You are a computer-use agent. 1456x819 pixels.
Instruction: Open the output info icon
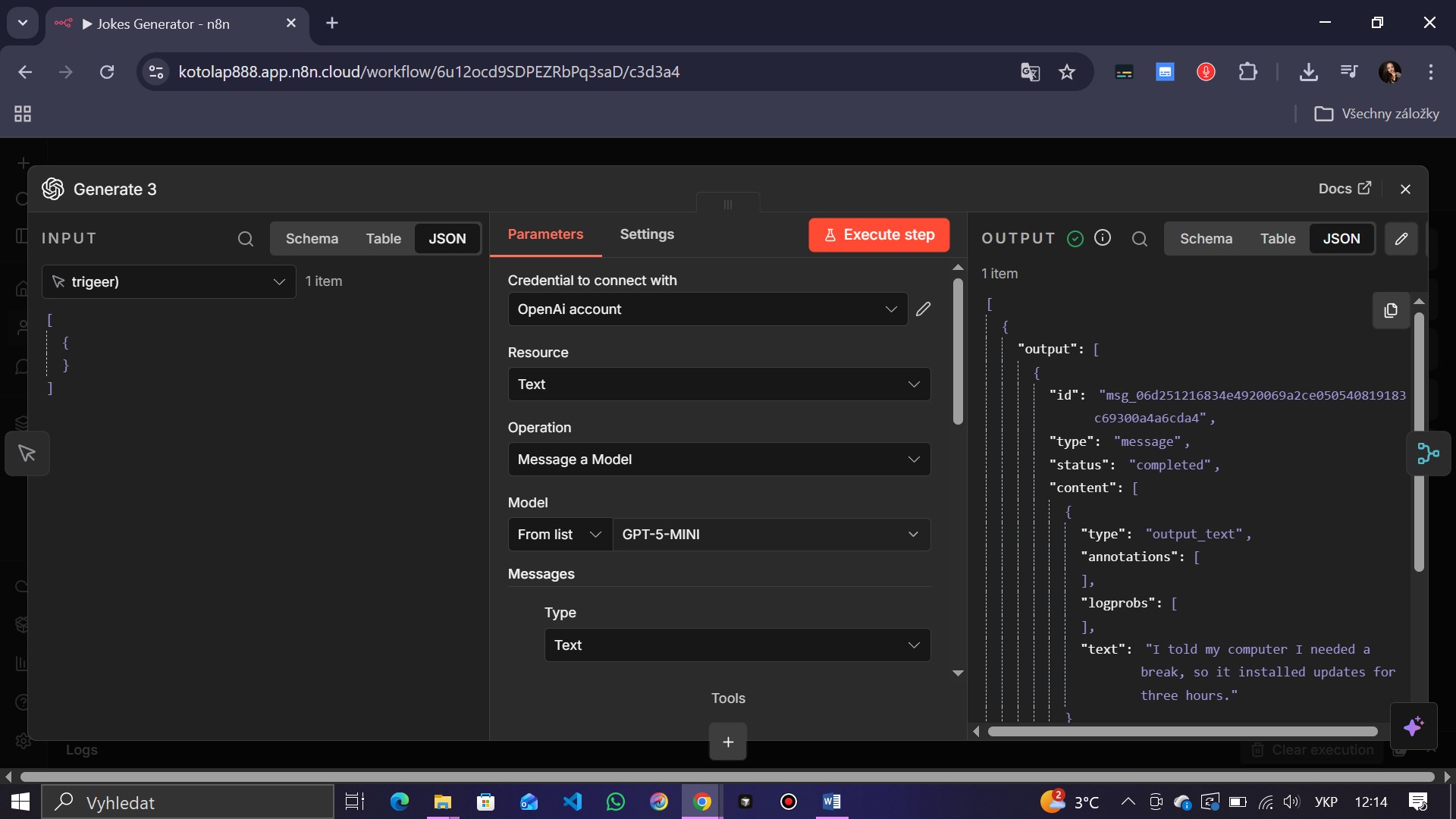tap(1103, 238)
